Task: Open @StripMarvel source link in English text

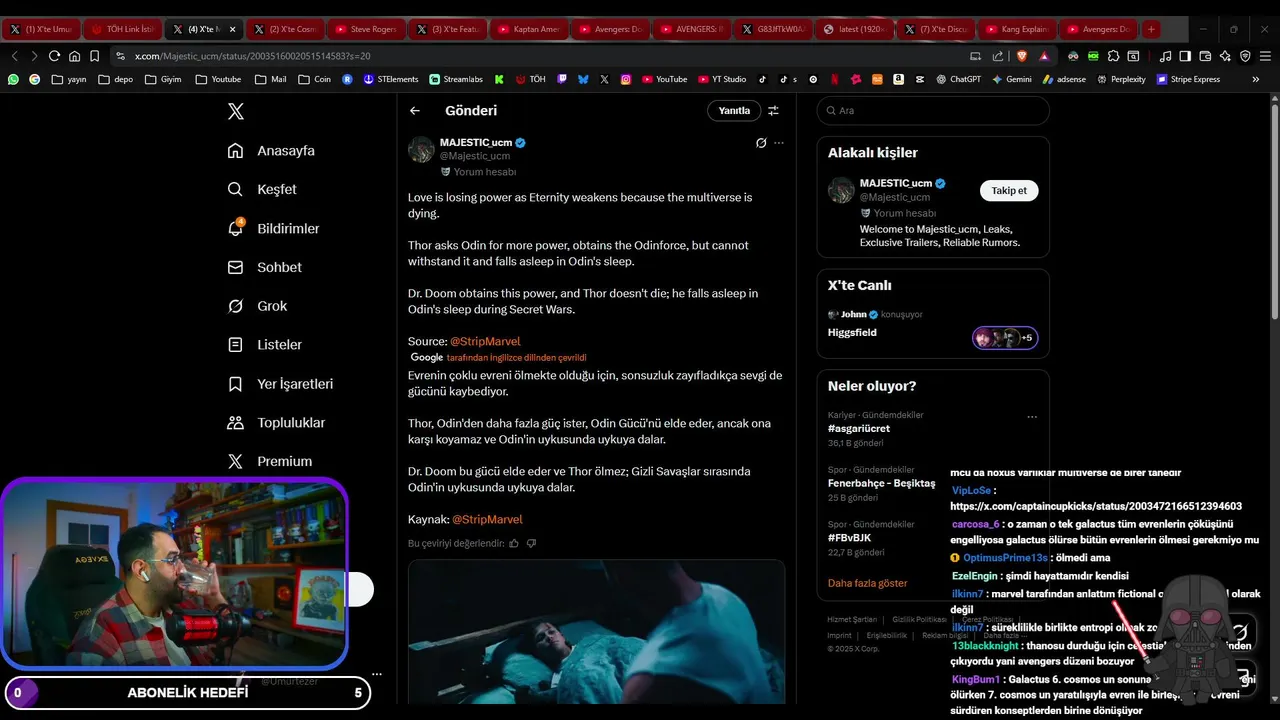Action: [485, 341]
